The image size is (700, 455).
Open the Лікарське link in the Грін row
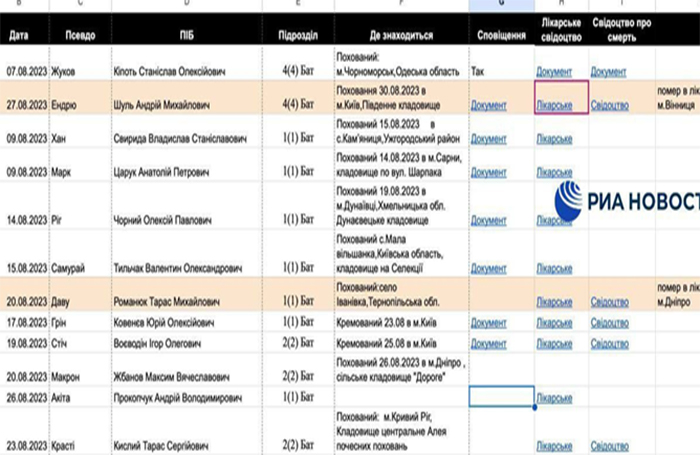[x=554, y=323]
